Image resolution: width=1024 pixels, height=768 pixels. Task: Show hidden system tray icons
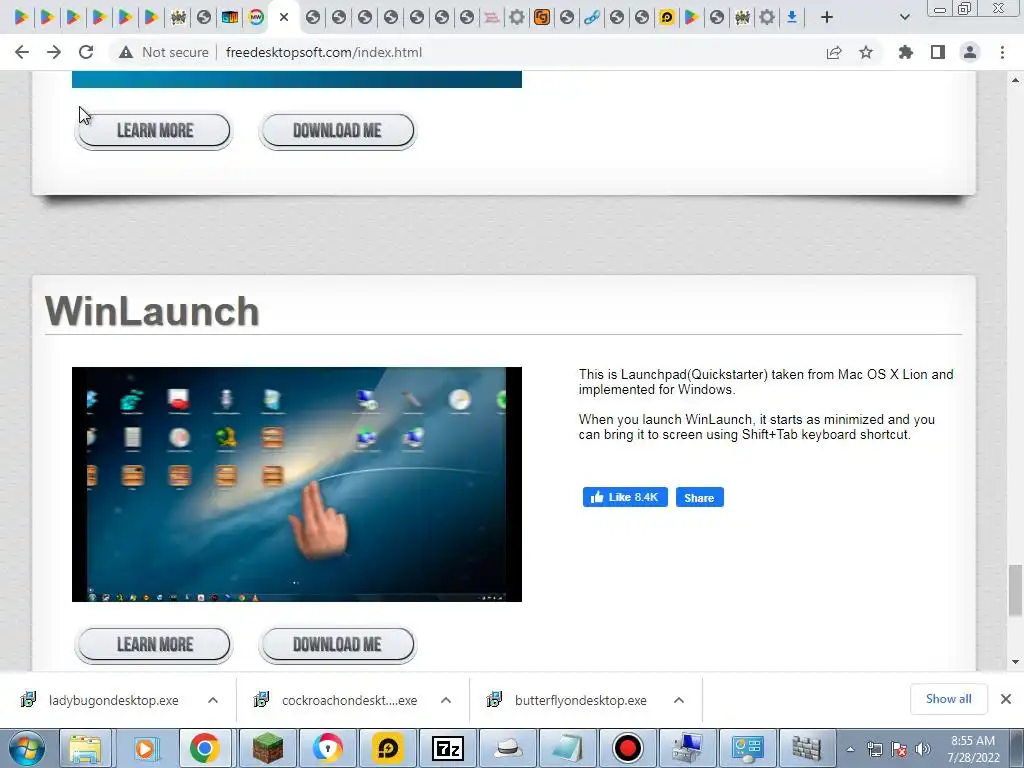(x=850, y=750)
